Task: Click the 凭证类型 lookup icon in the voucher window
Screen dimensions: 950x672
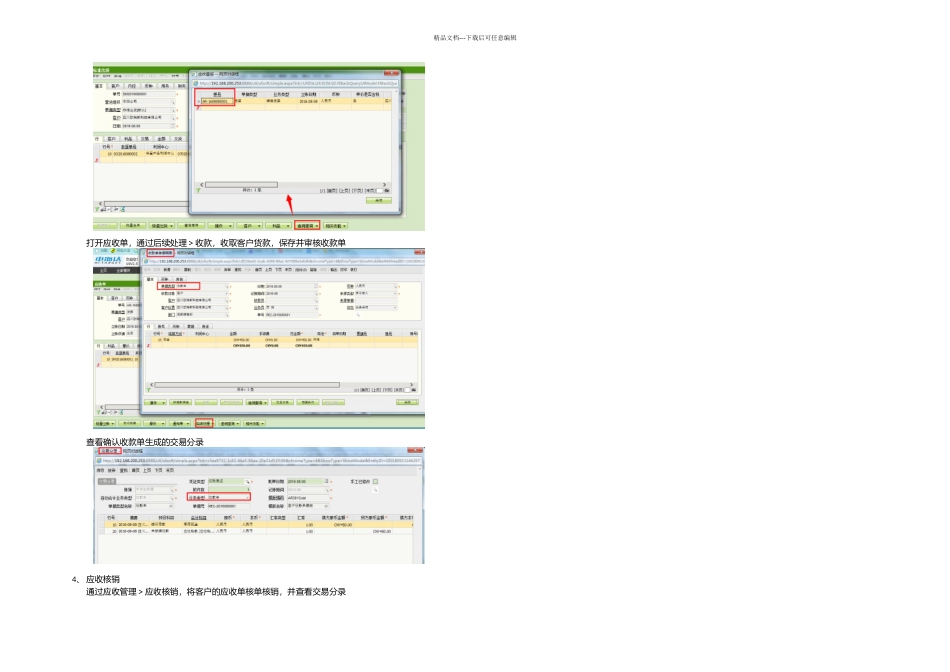Action: coord(247,481)
